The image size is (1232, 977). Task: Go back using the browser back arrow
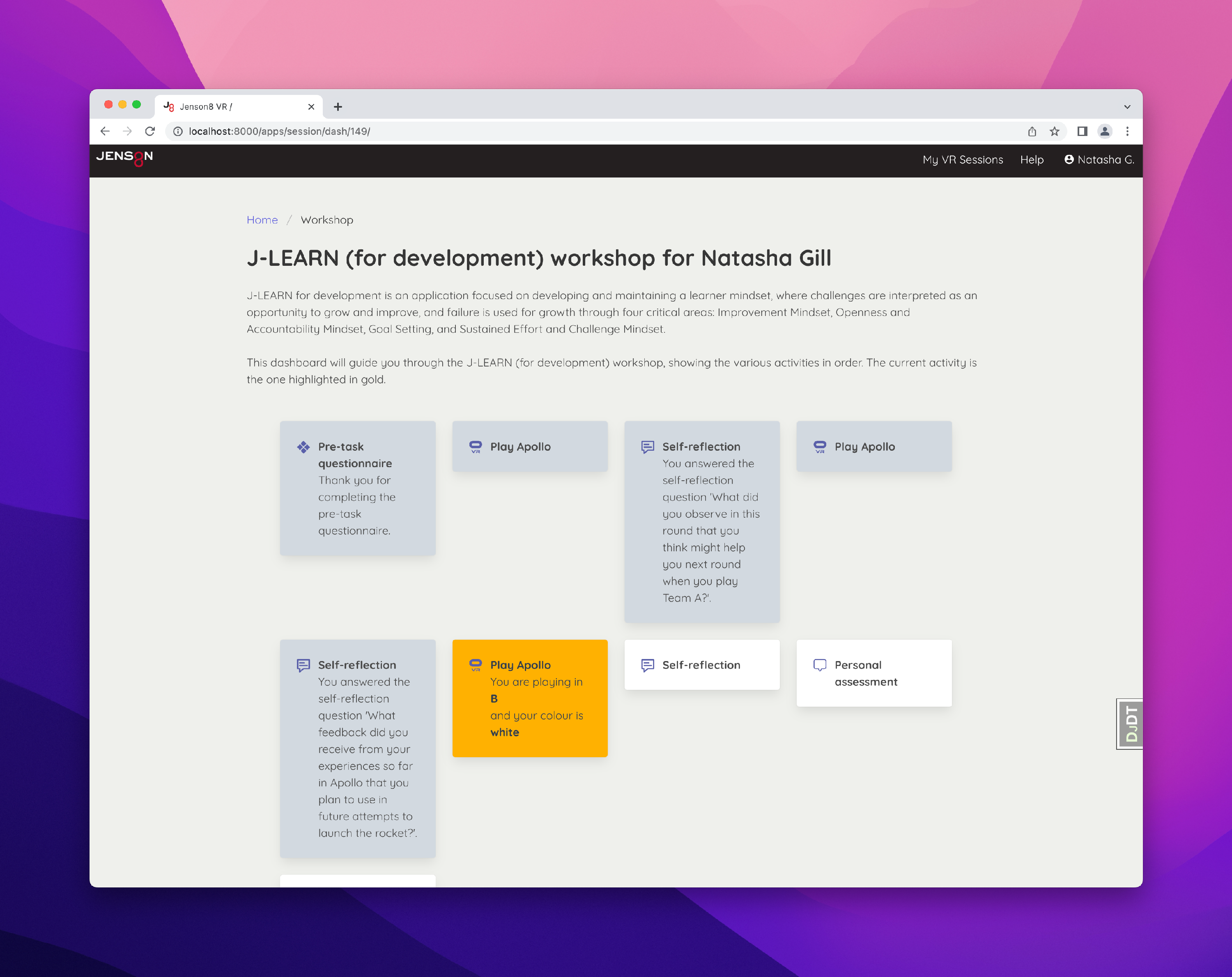pyautogui.click(x=105, y=131)
